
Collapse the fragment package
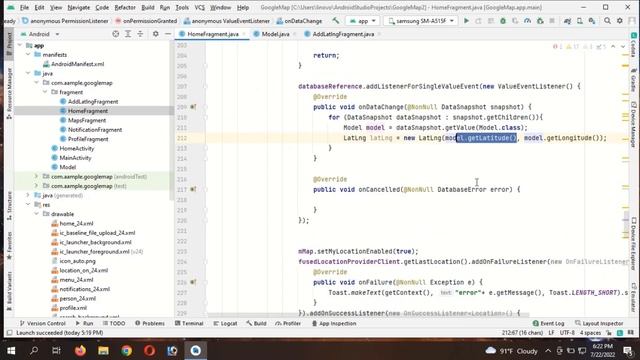[x=45, y=92]
